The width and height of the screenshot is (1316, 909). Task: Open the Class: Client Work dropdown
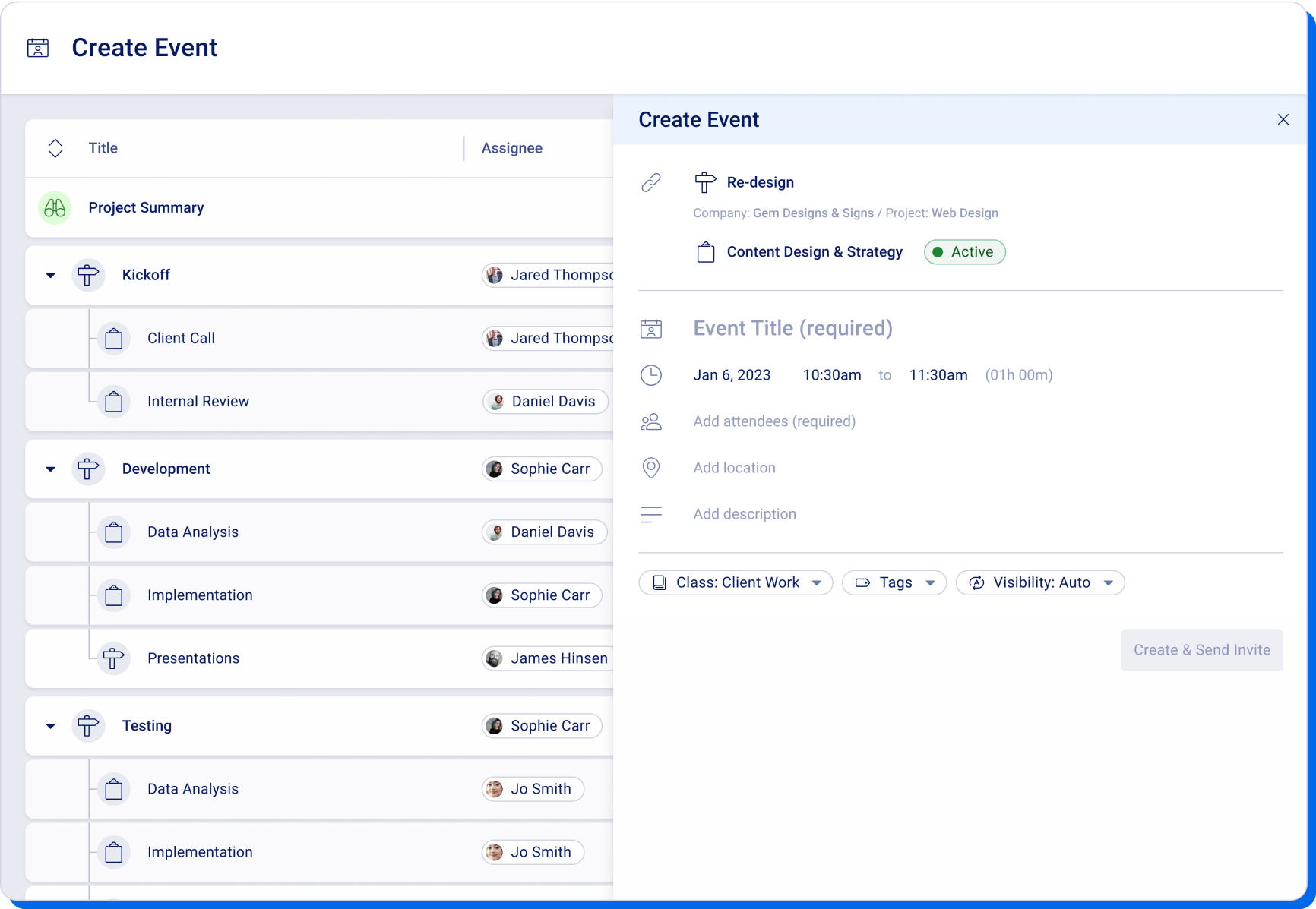pyautogui.click(x=735, y=582)
